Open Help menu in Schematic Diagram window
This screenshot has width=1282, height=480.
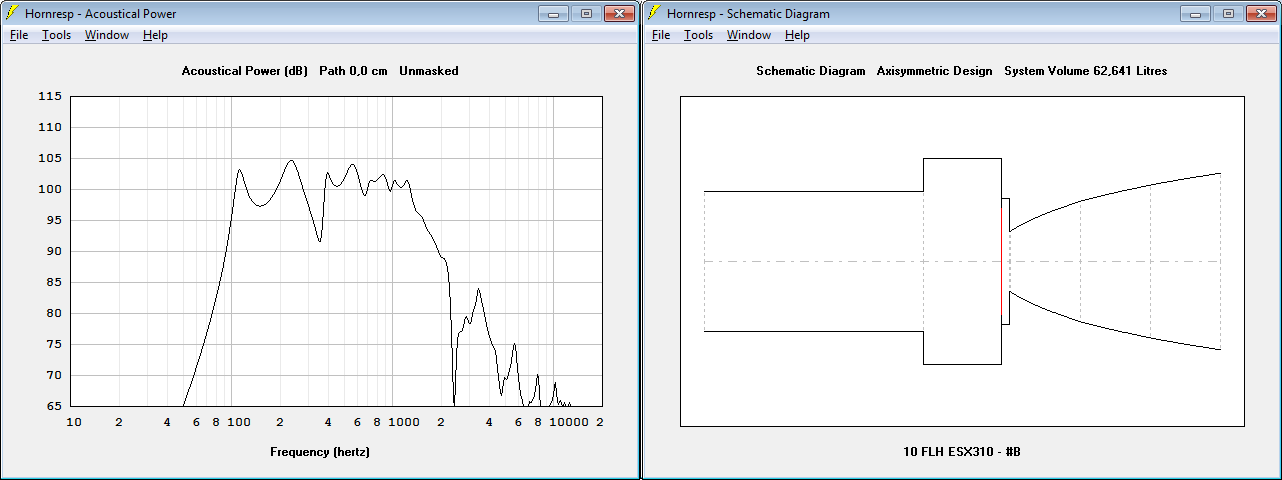(797, 35)
